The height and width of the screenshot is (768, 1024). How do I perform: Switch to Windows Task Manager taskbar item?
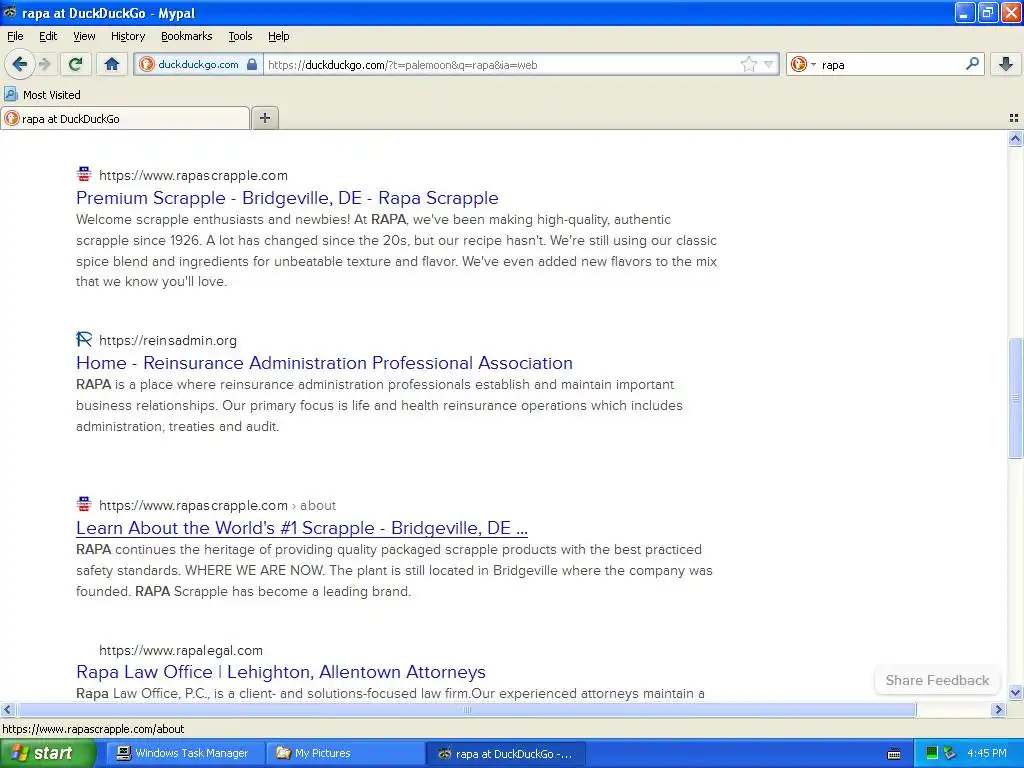(185, 753)
